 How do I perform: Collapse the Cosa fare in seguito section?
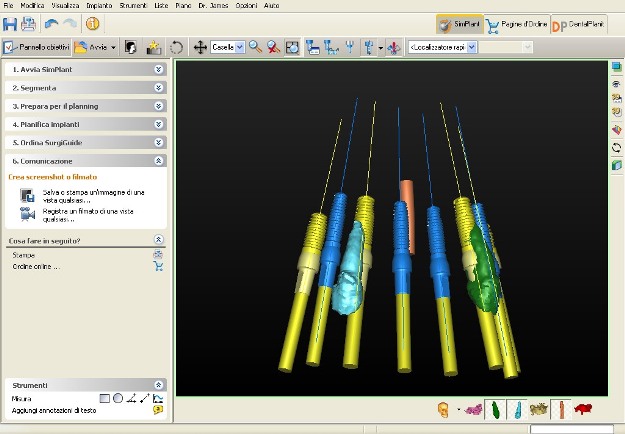pos(158,240)
